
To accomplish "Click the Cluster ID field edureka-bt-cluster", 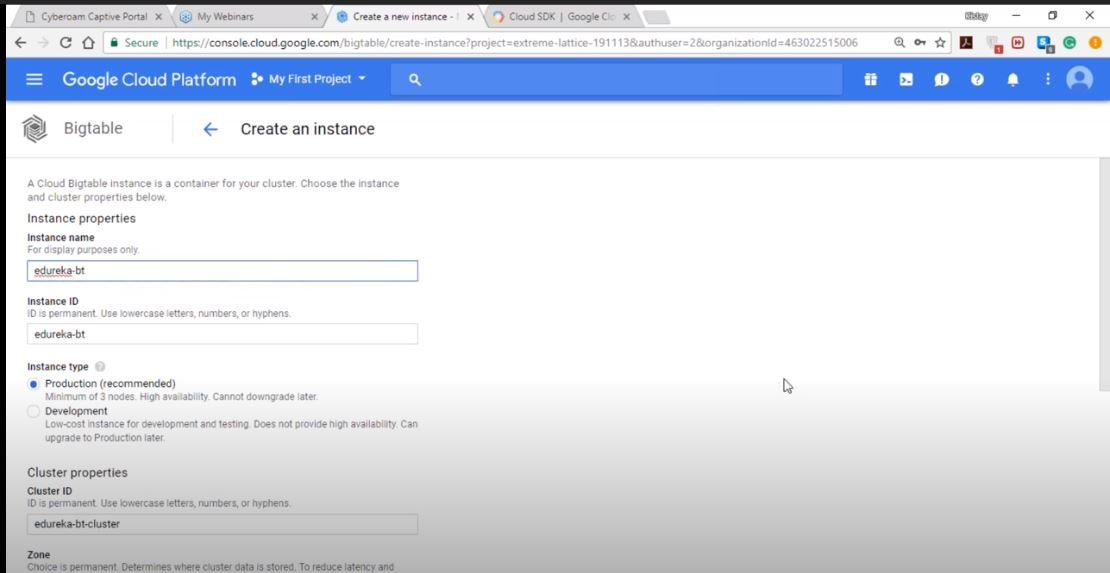I will 222,524.
